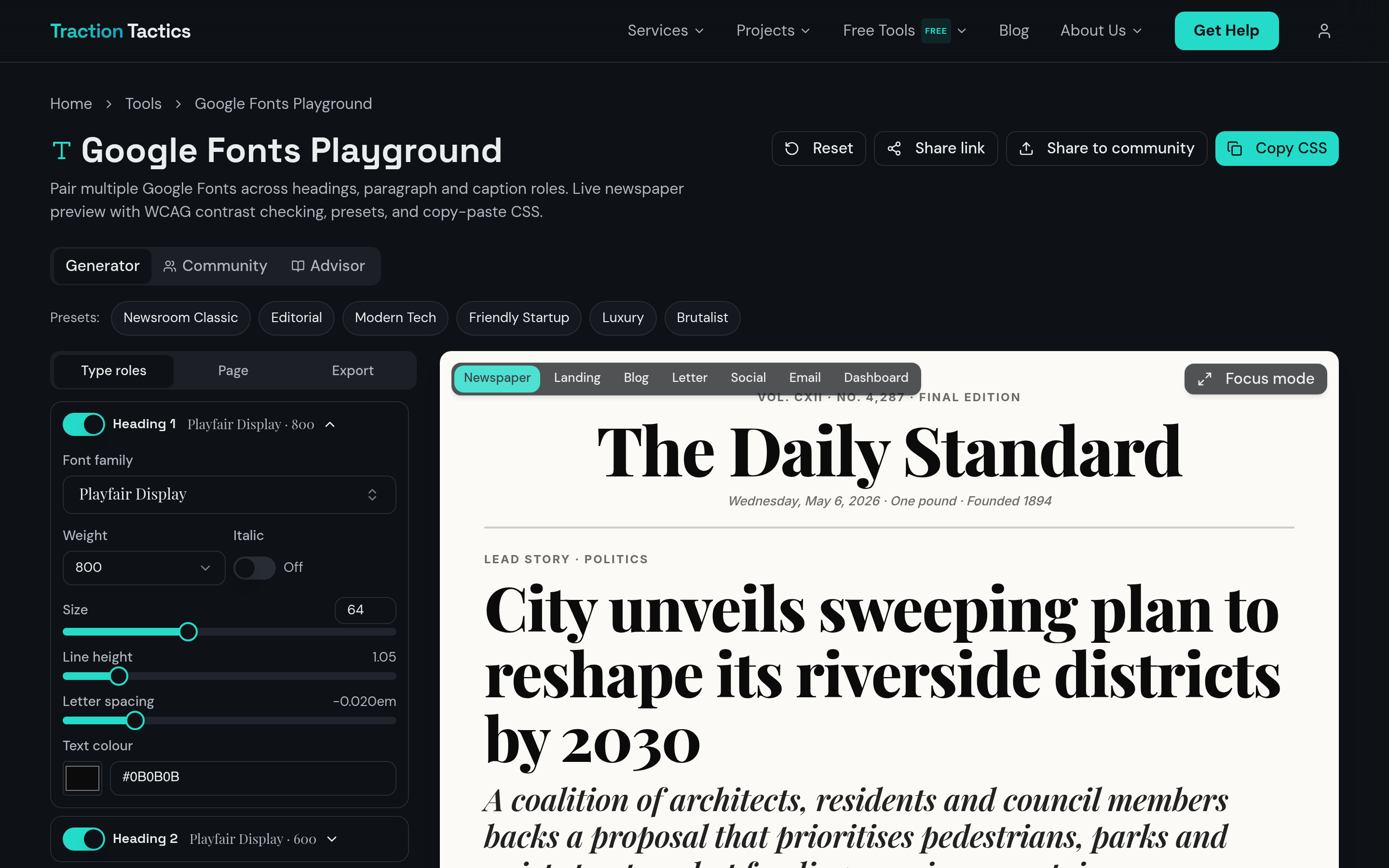Show the Dashboard preview
1389x868 pixels.
click(876, 379)
